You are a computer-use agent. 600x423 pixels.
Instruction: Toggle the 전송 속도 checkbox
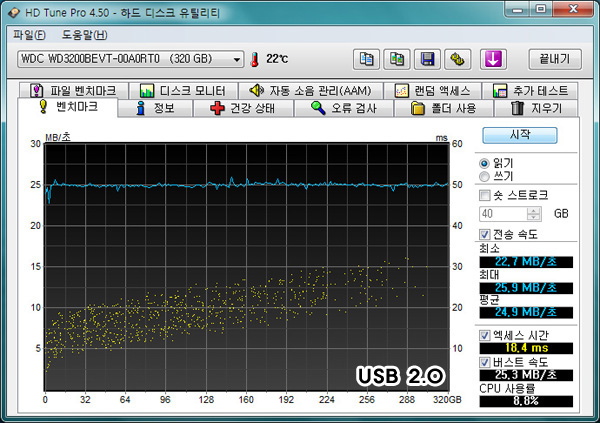coord(486,234)
